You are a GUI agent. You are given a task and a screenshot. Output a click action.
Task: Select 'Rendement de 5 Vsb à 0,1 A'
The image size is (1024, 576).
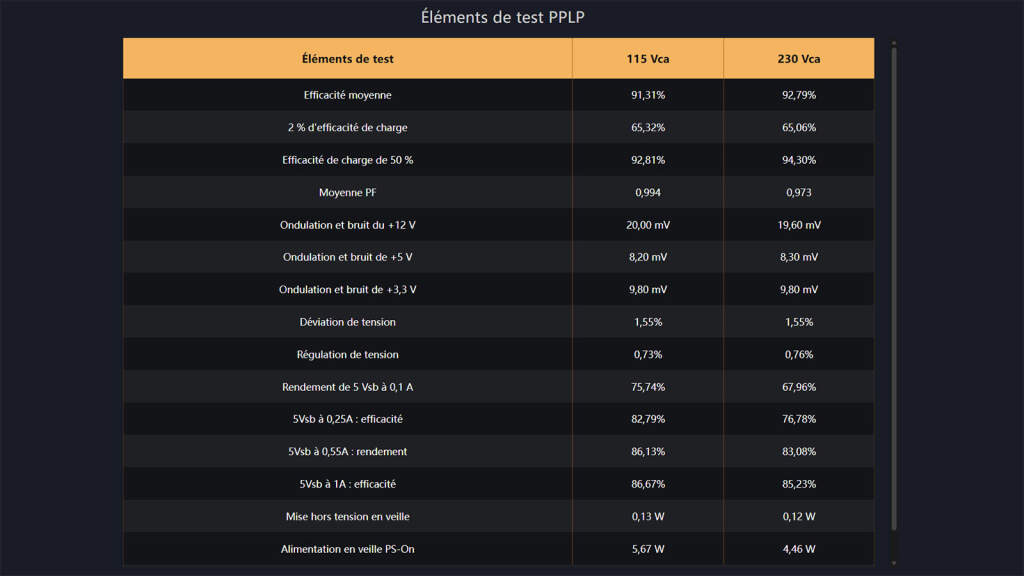347,387
